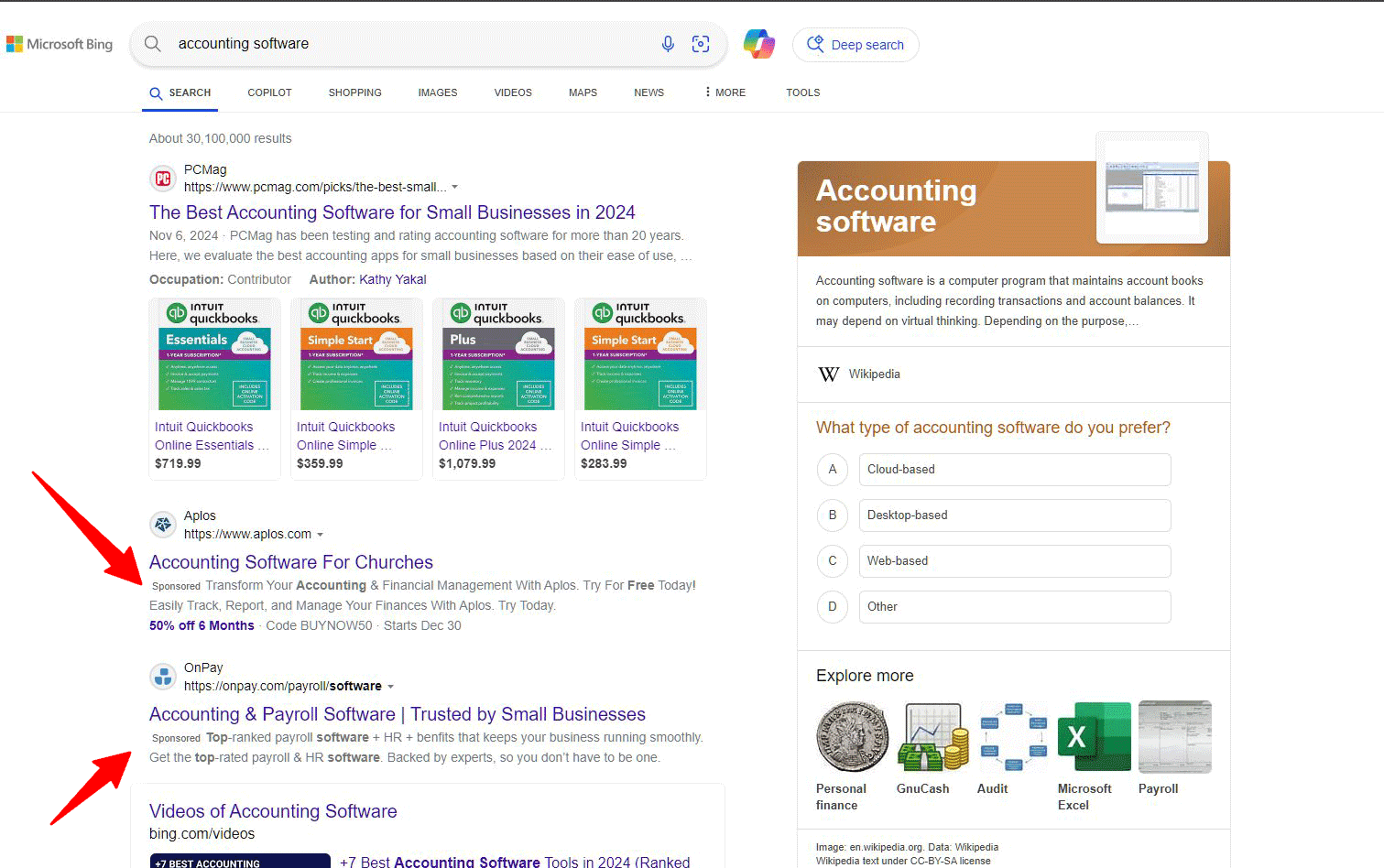Open the More menu tab
1384x868 pixels.
point(725,92)
